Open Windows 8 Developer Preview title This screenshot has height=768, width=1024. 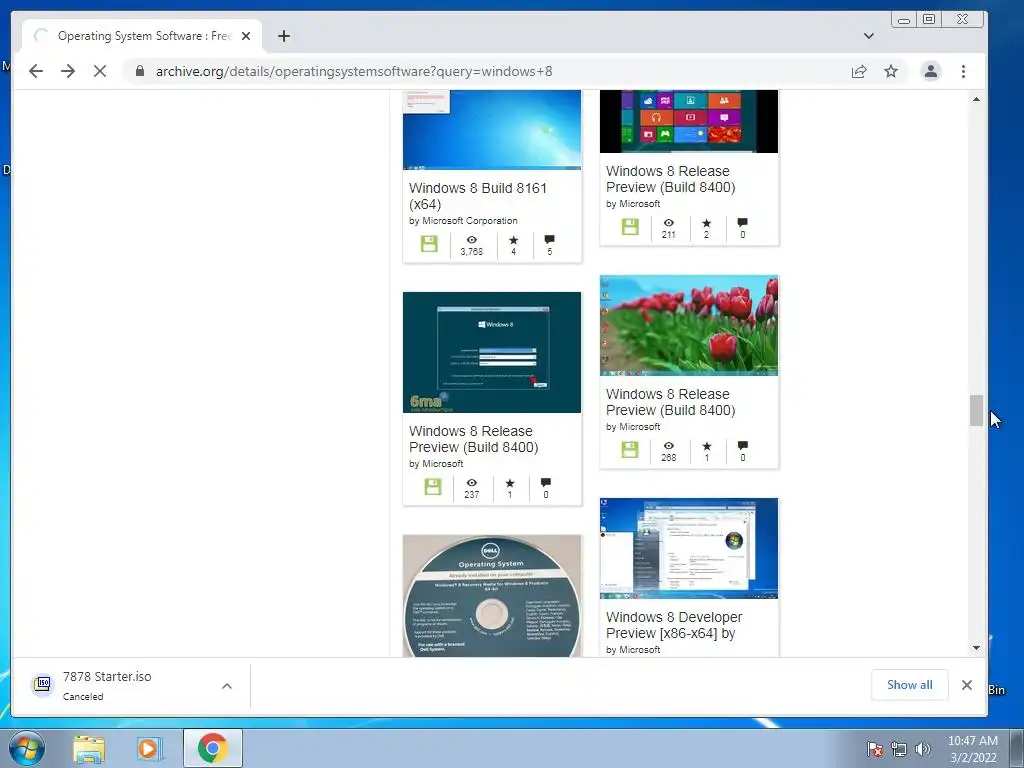click(674, 625)
